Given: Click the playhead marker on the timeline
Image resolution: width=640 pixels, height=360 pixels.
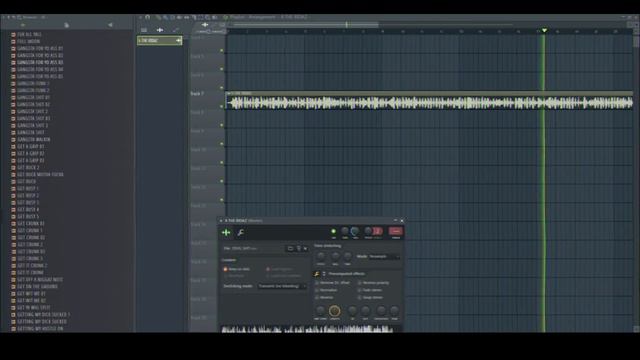Looking at the screenshot, I should [x=544, y=31].
